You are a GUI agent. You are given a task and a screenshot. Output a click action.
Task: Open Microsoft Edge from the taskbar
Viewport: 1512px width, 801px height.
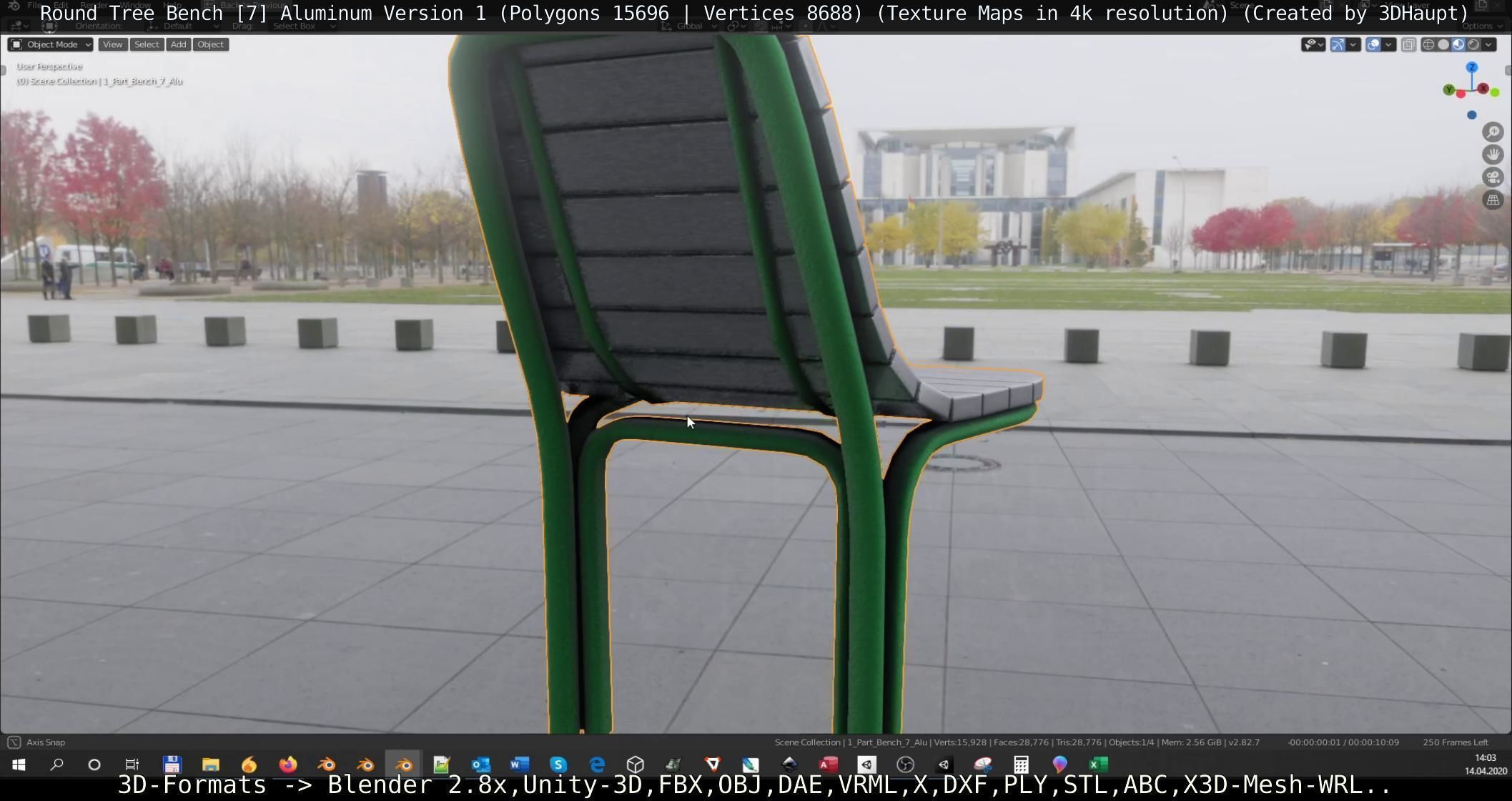pyautogui.click(x=596, y=765)
